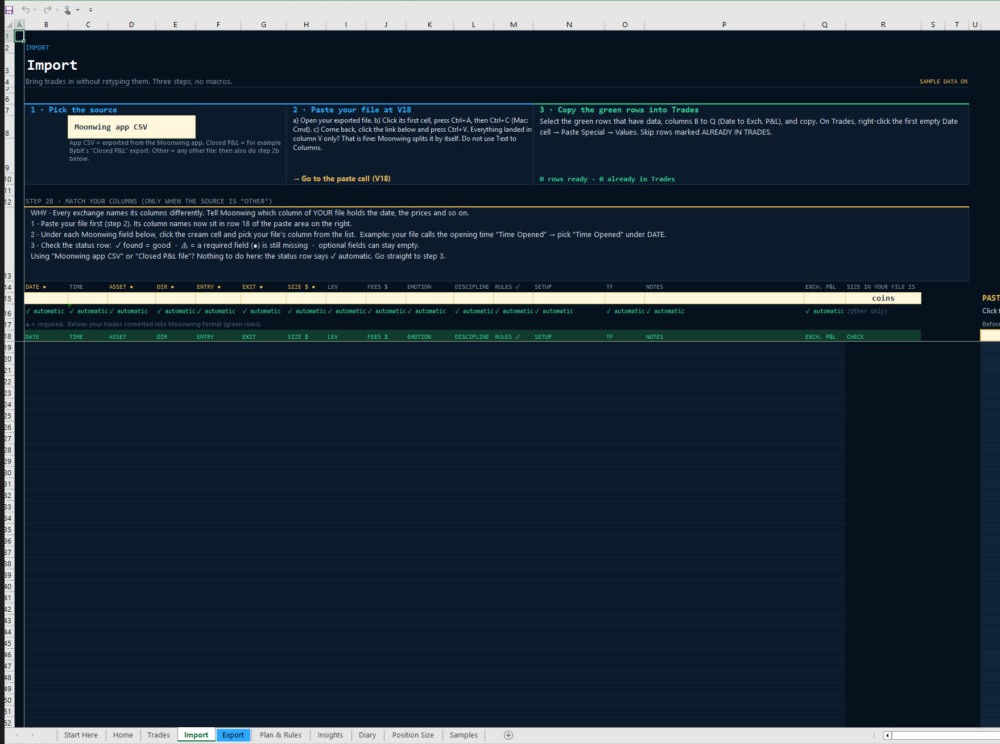Switch to the Start Here sheet tab
The width and height of the screenshot is (1000, 744).
(x=81, y=735)
